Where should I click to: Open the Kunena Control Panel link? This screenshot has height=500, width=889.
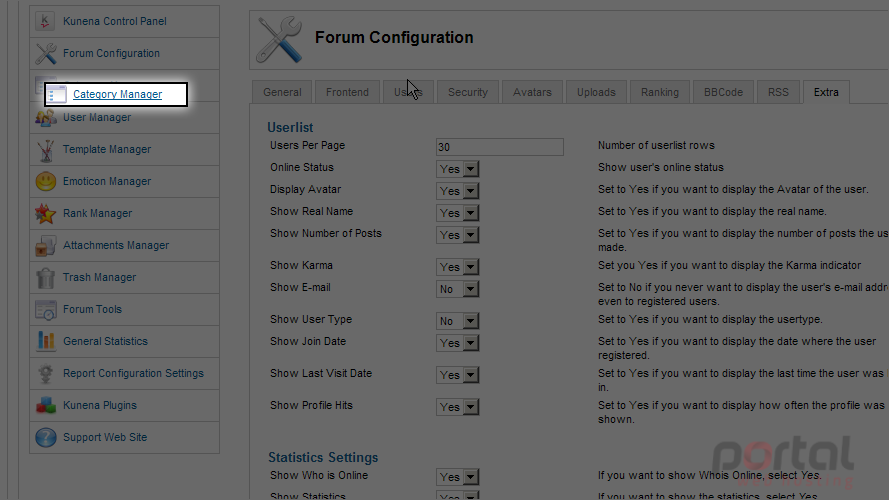(x=115, y=21)
